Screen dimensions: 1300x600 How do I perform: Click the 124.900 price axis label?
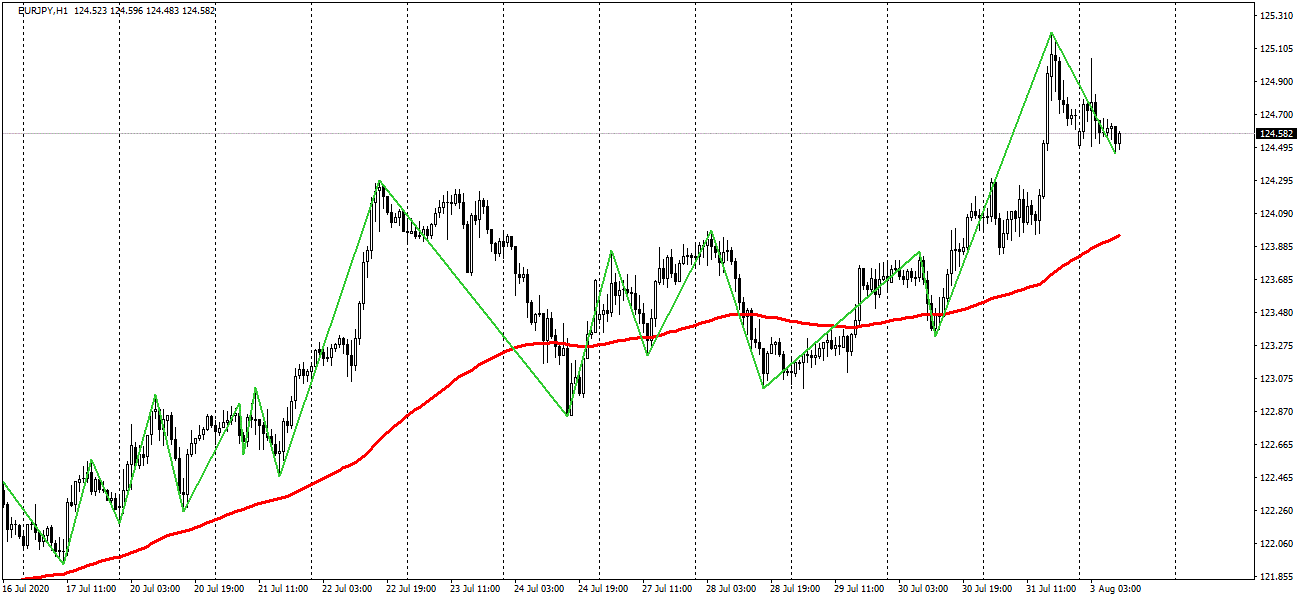[x=1277, y=82]
